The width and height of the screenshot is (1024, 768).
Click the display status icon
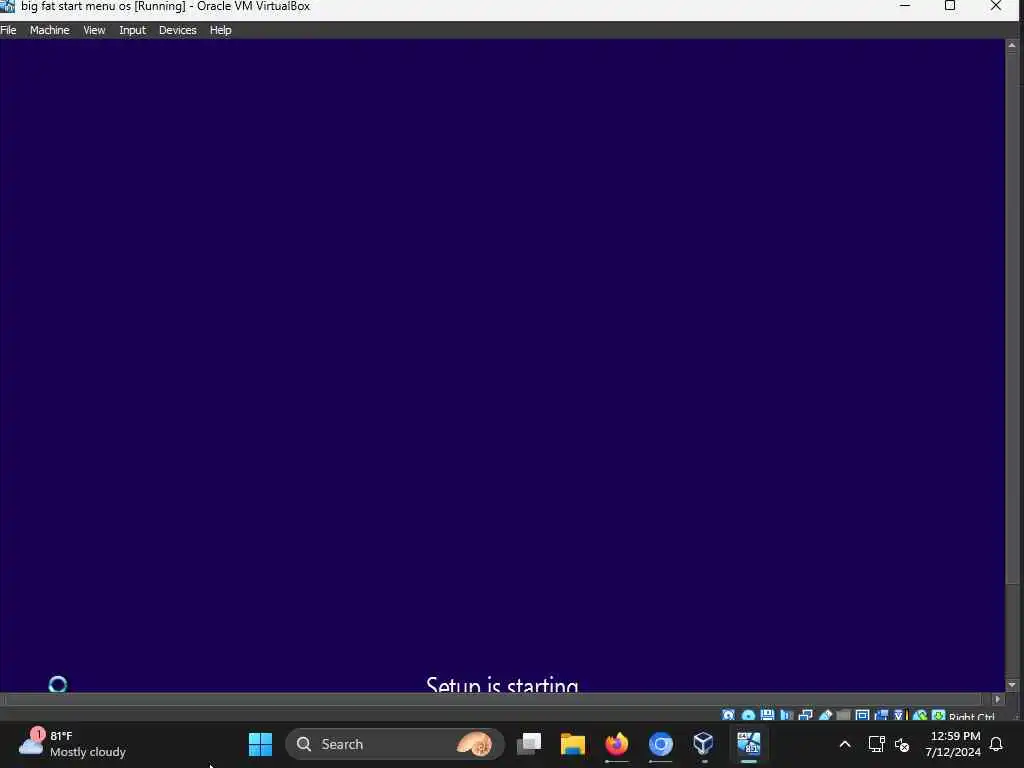tap(862, 715)
